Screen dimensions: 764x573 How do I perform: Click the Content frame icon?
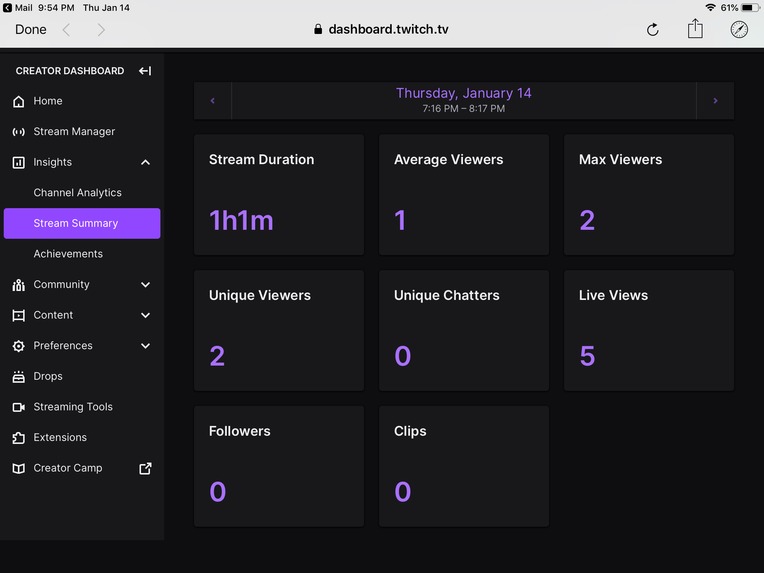coord(19,316)
